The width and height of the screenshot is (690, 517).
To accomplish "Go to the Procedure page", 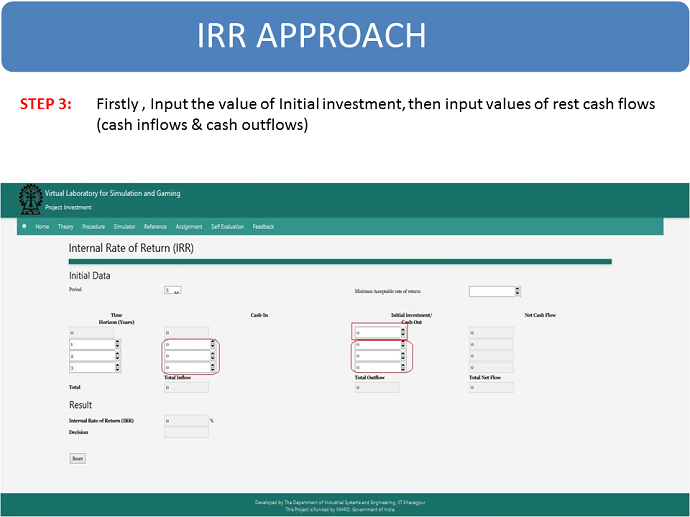I will (x=93, y=227).
